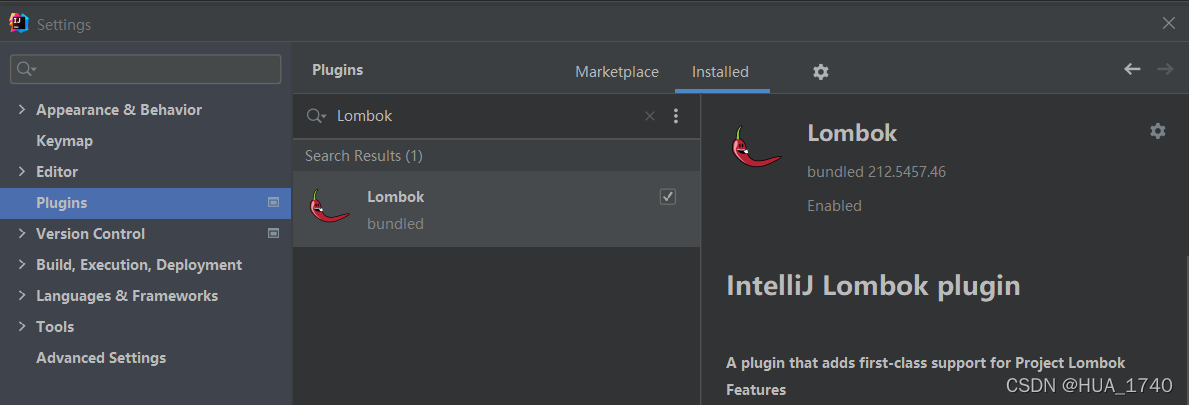This screenshot has width=1189, height=405.
Task: Open plugin search options three-dot menu
Action: (x=676, y=116)
